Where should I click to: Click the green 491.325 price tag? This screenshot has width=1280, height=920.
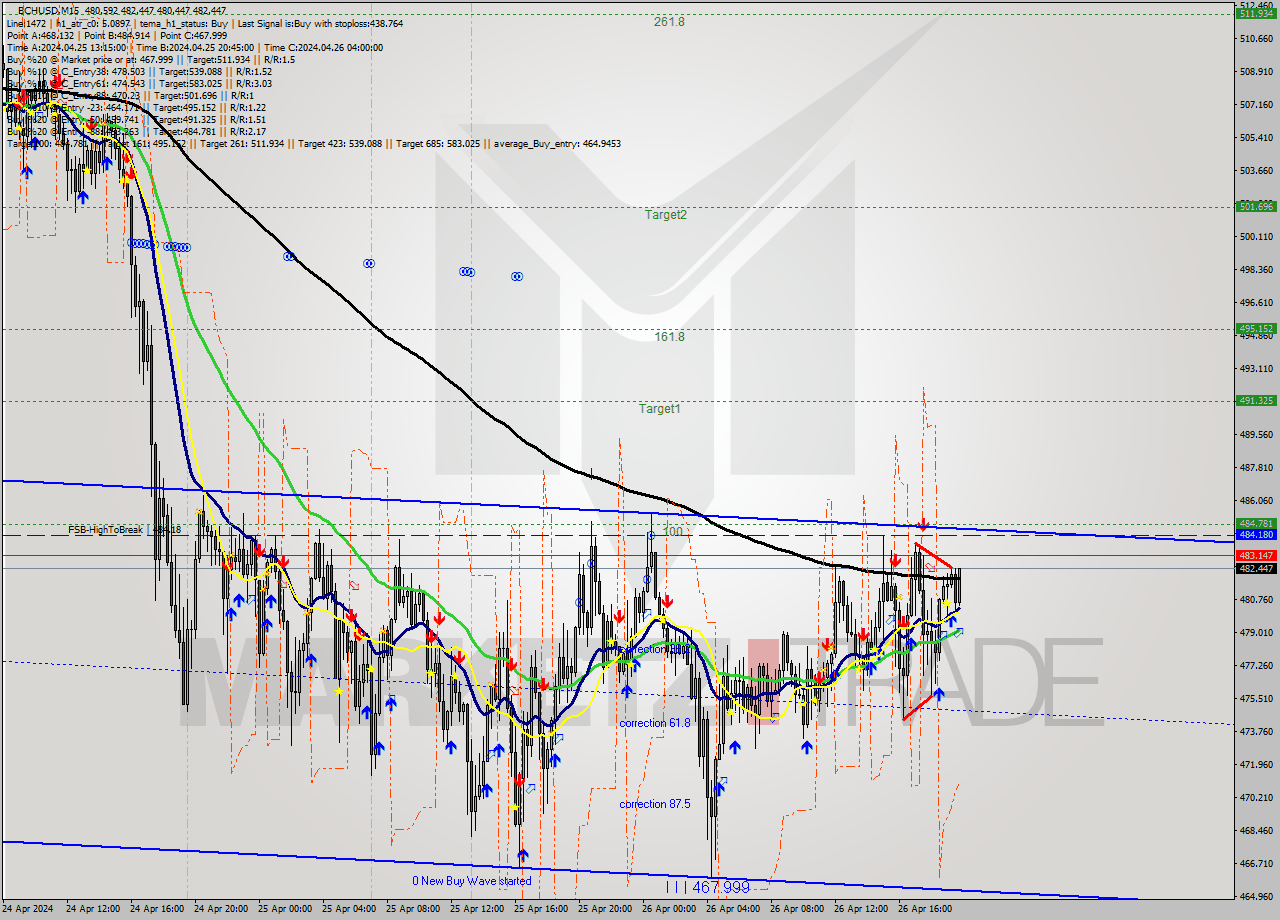pyautogui.click(x=1256, y=400)
